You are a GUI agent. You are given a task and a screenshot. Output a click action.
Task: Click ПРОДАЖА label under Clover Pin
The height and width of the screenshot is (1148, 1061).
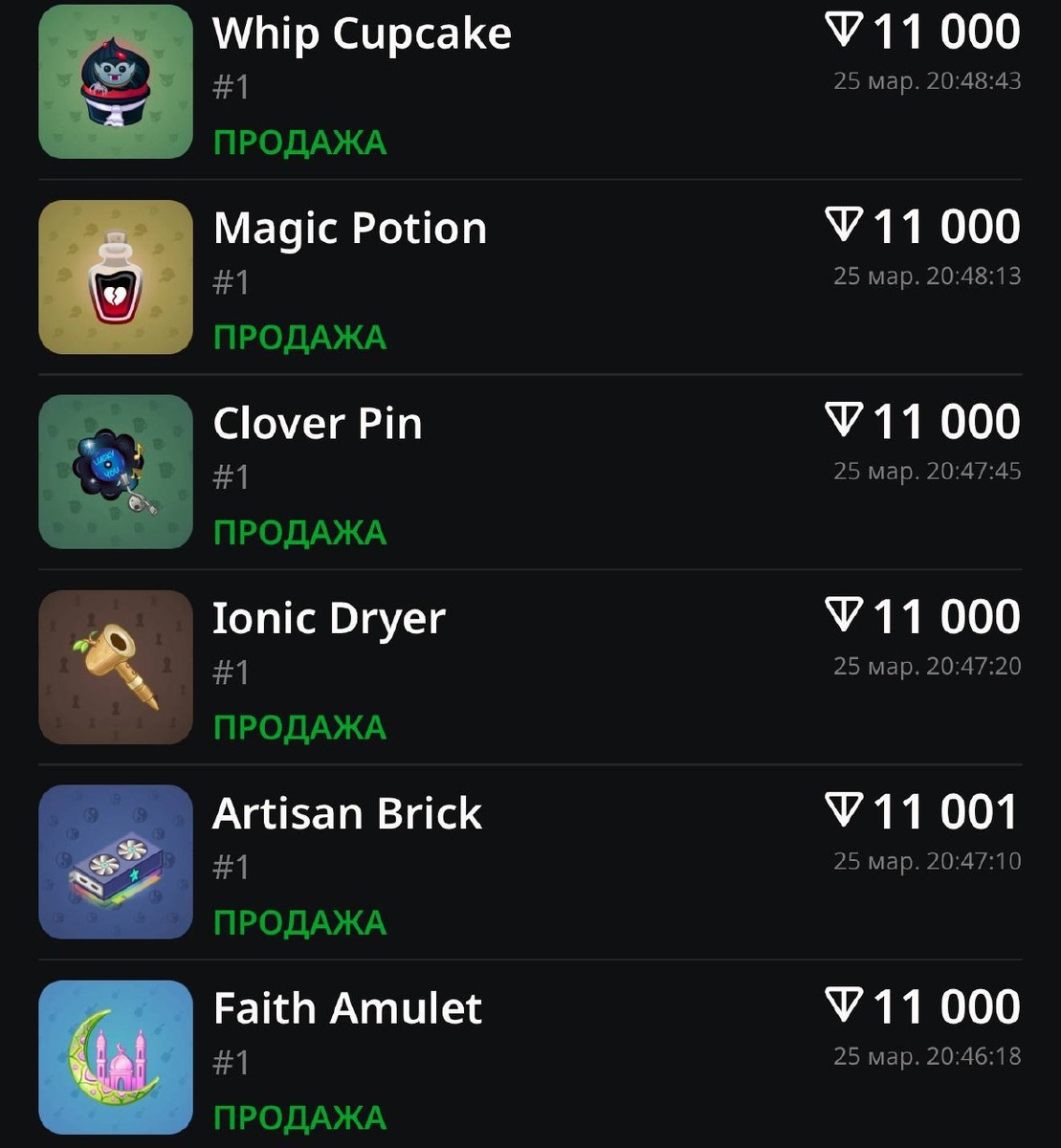point(299,533)
